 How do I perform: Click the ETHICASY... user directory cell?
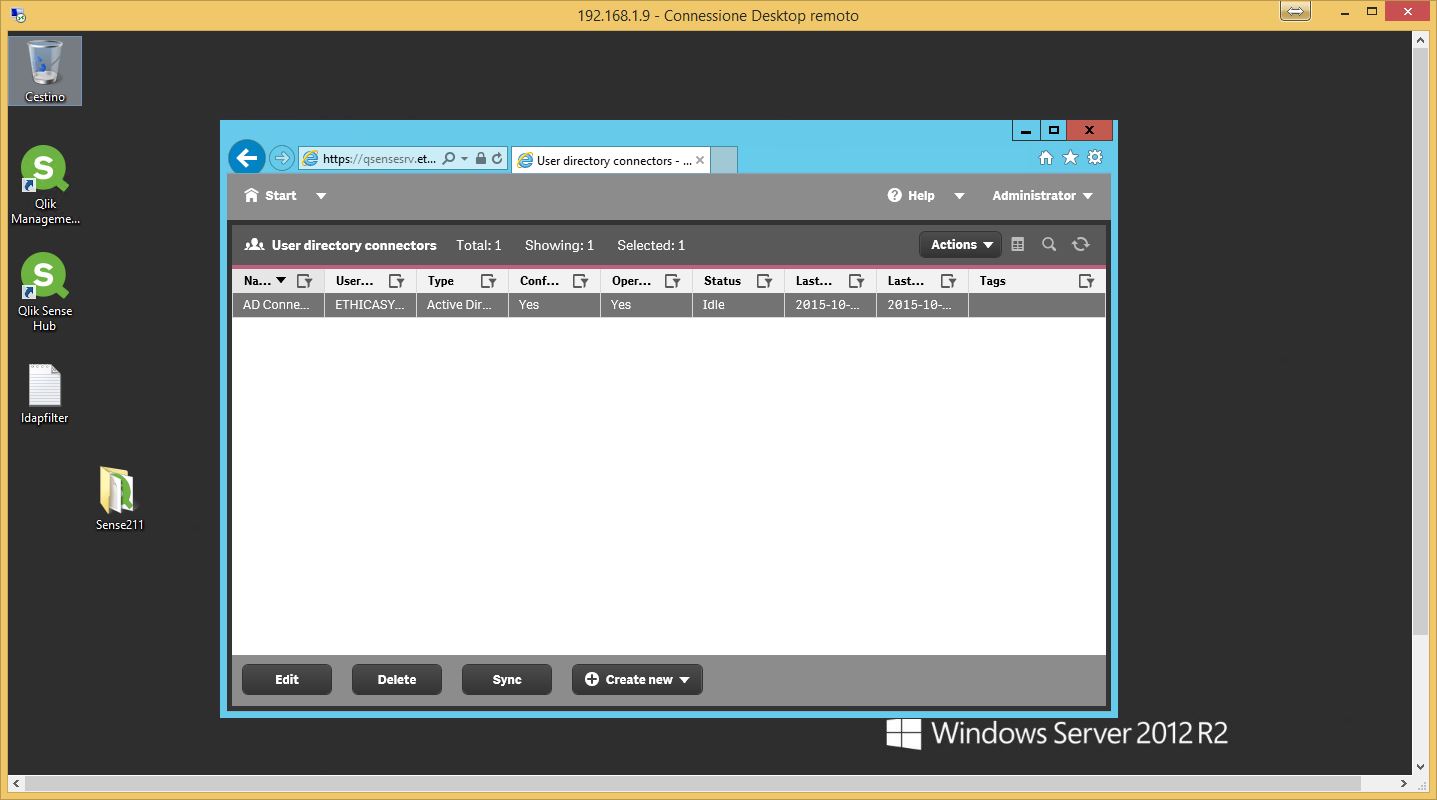point(370,305)
